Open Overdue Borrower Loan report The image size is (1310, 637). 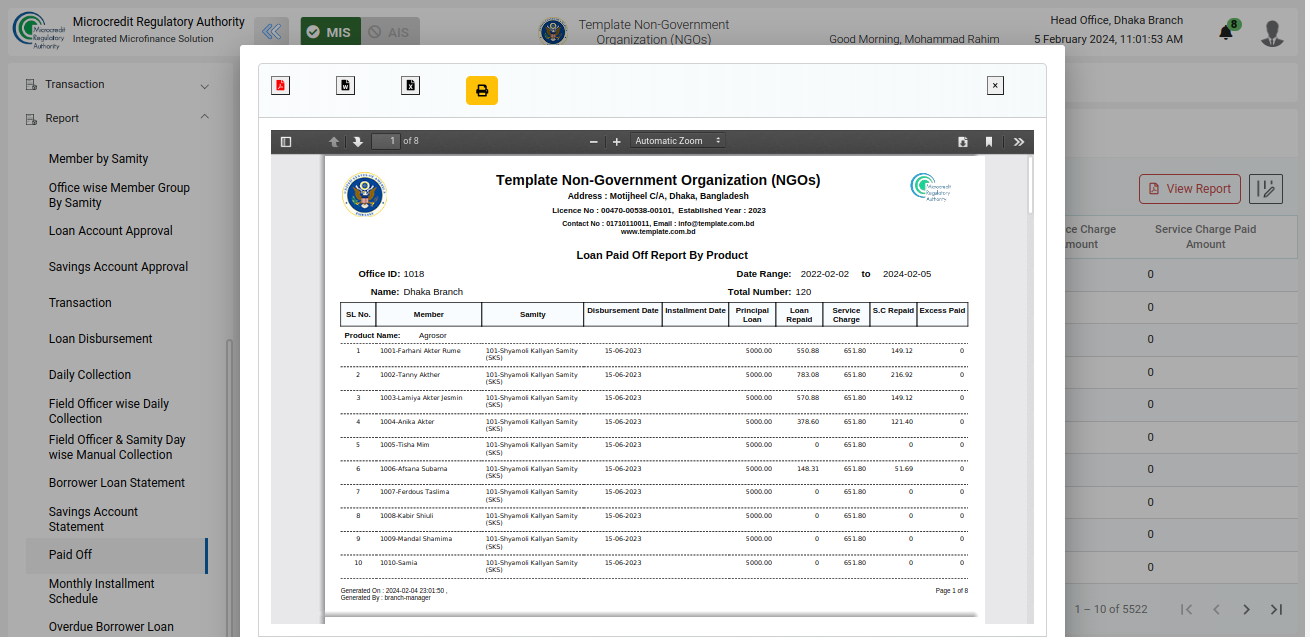tap(111, 627)
